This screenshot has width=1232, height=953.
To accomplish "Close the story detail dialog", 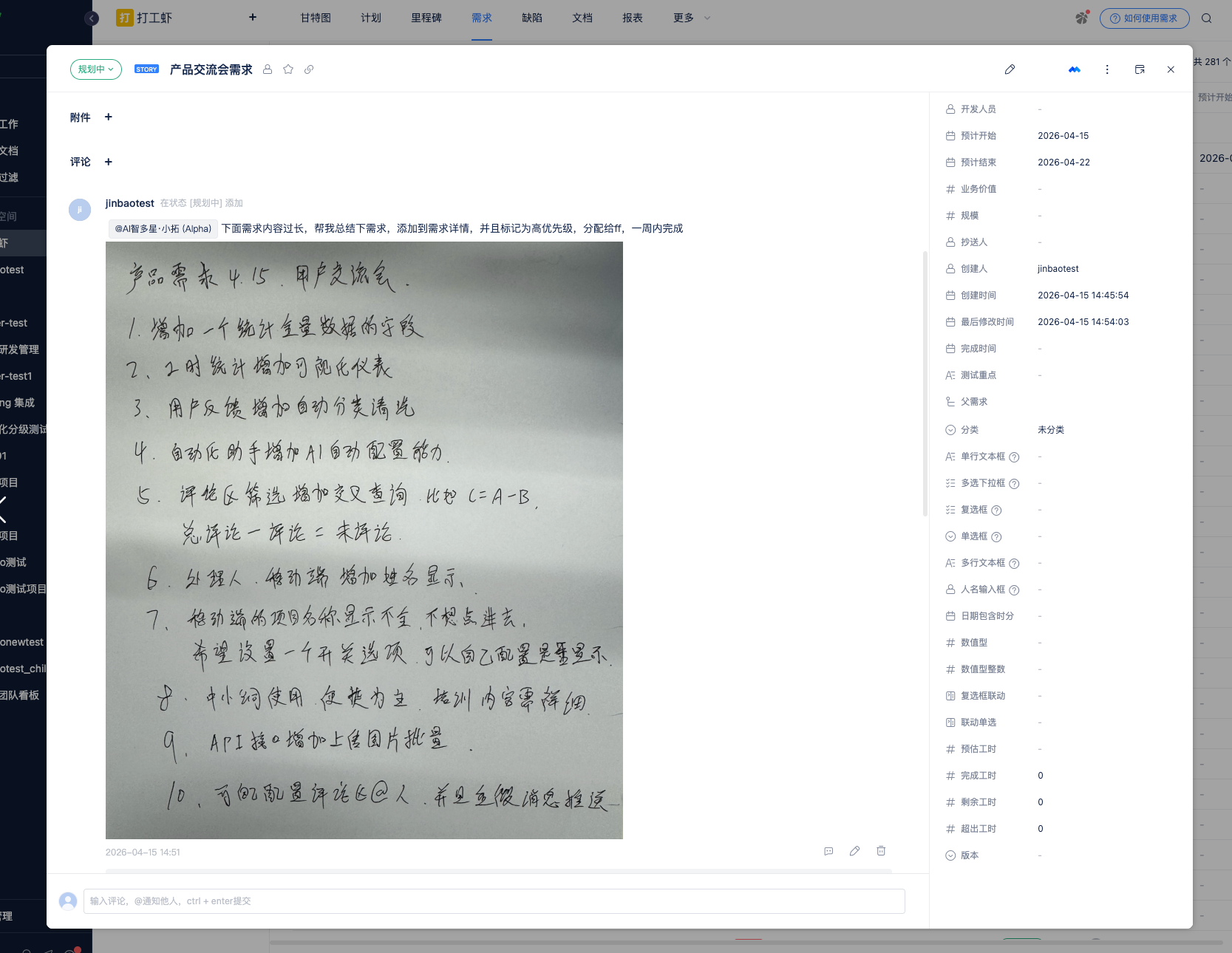I will pyautogui.click(x=1171, y=69).
